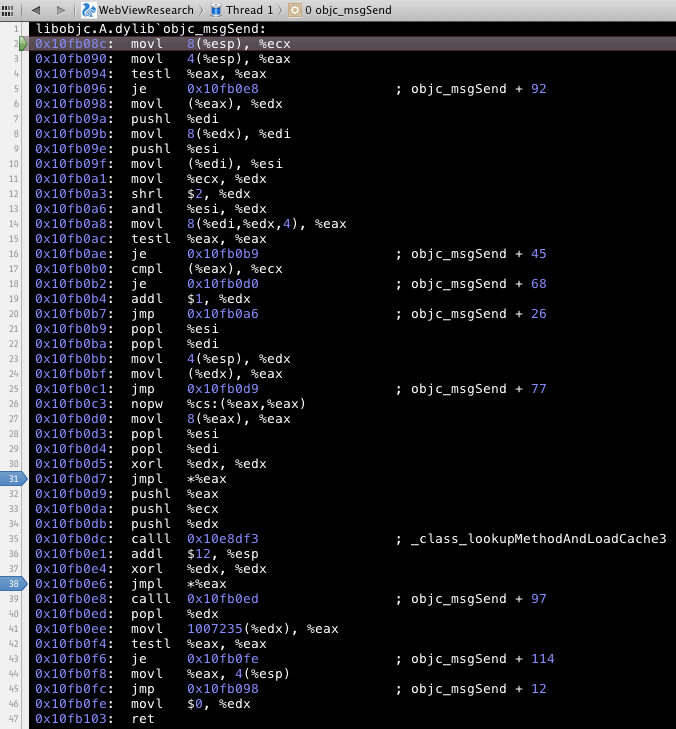Click the green program counter arrow

click(23, 44)
